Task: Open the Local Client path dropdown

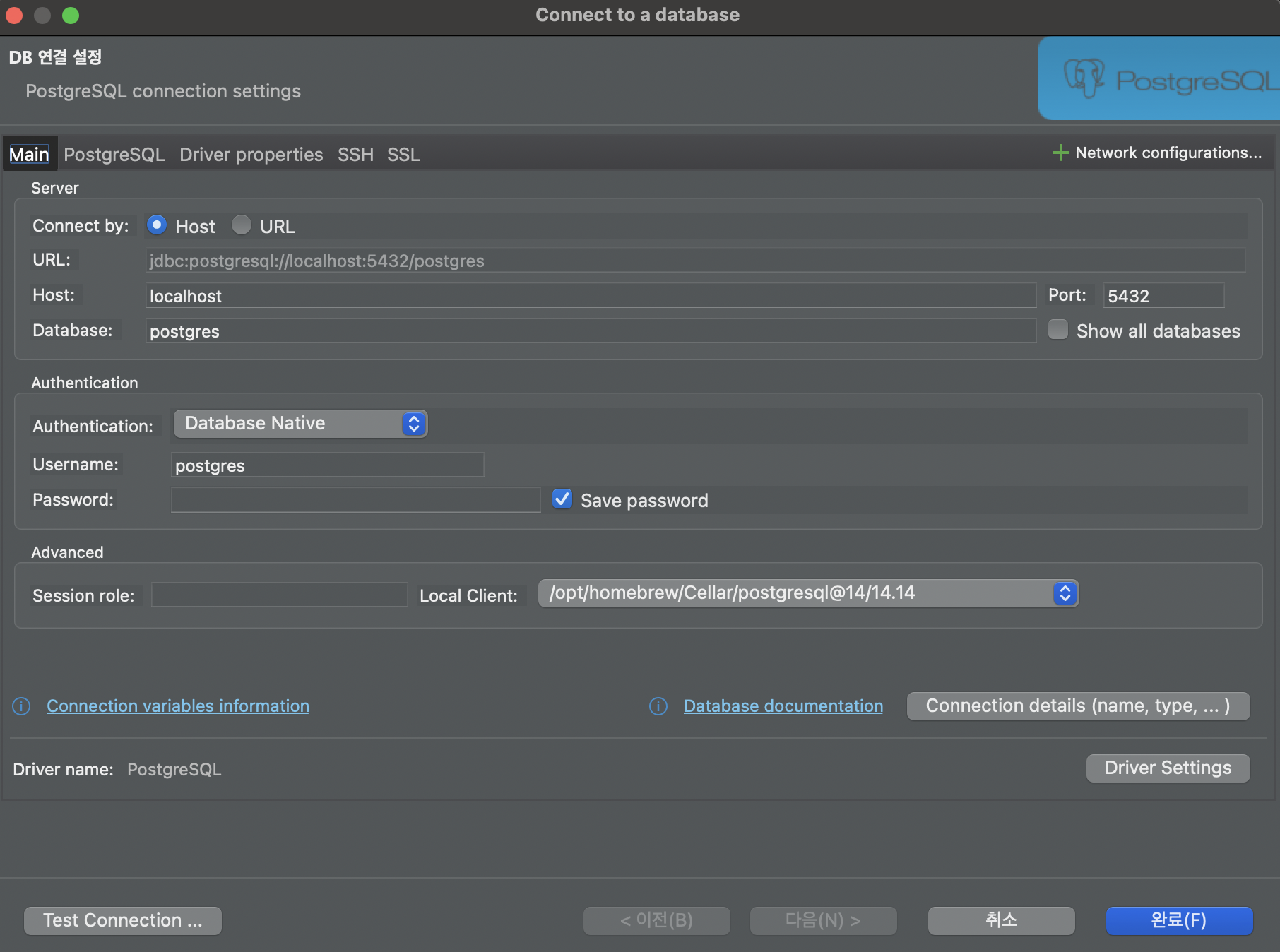Action: [808, 593]
